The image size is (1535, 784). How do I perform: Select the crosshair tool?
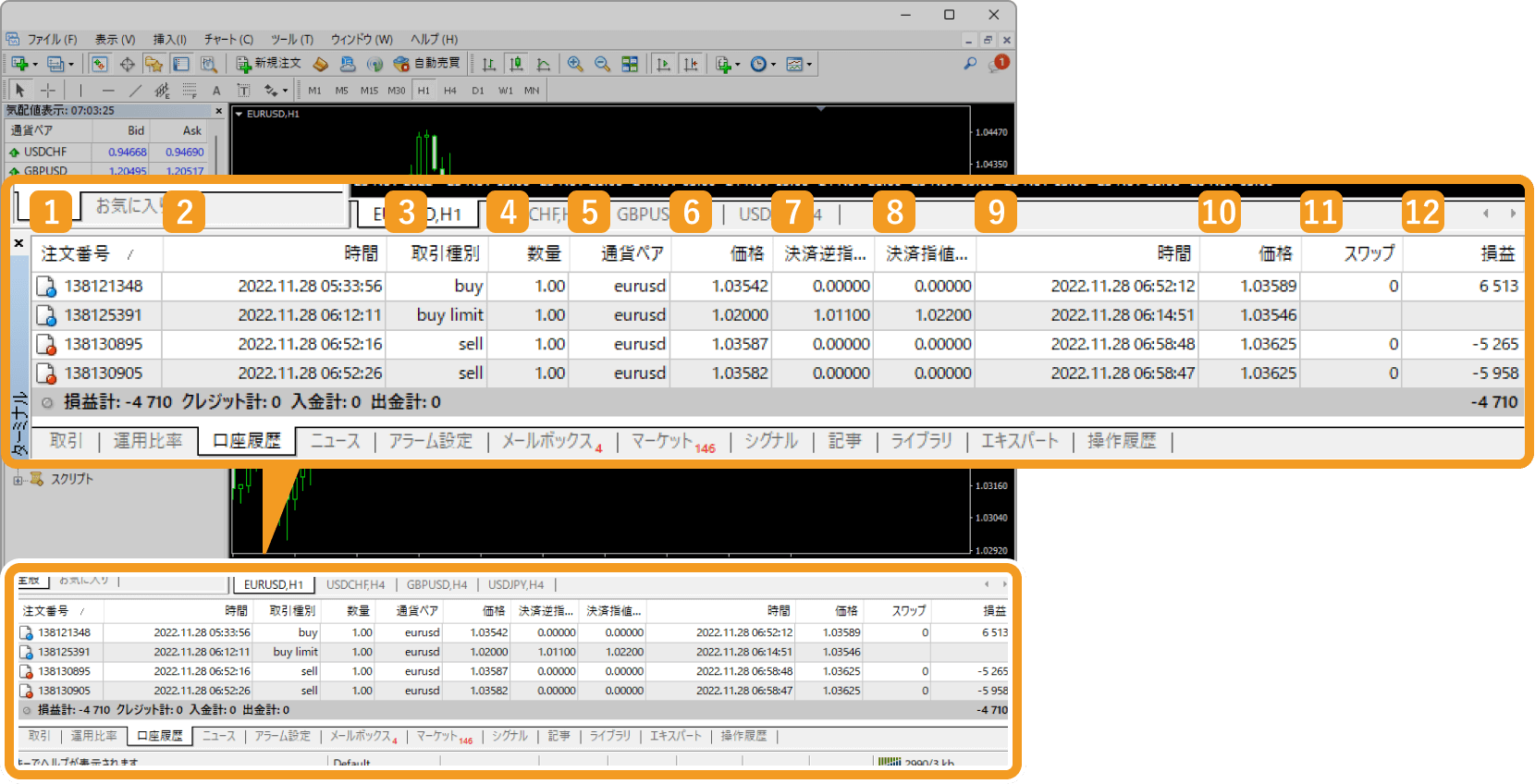[48, 90]
